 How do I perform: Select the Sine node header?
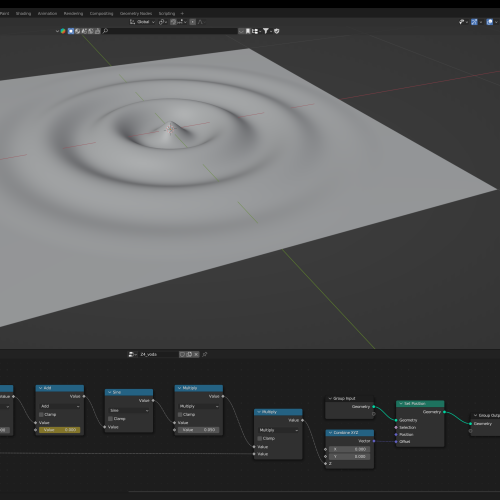point(129,392)
